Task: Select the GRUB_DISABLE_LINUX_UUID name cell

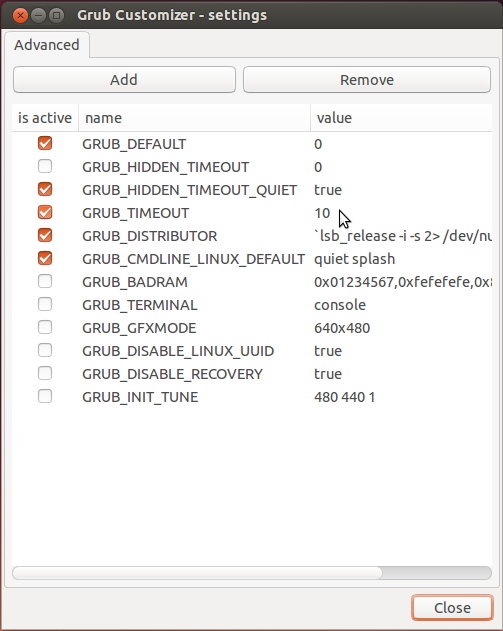Action: [178, 351]
